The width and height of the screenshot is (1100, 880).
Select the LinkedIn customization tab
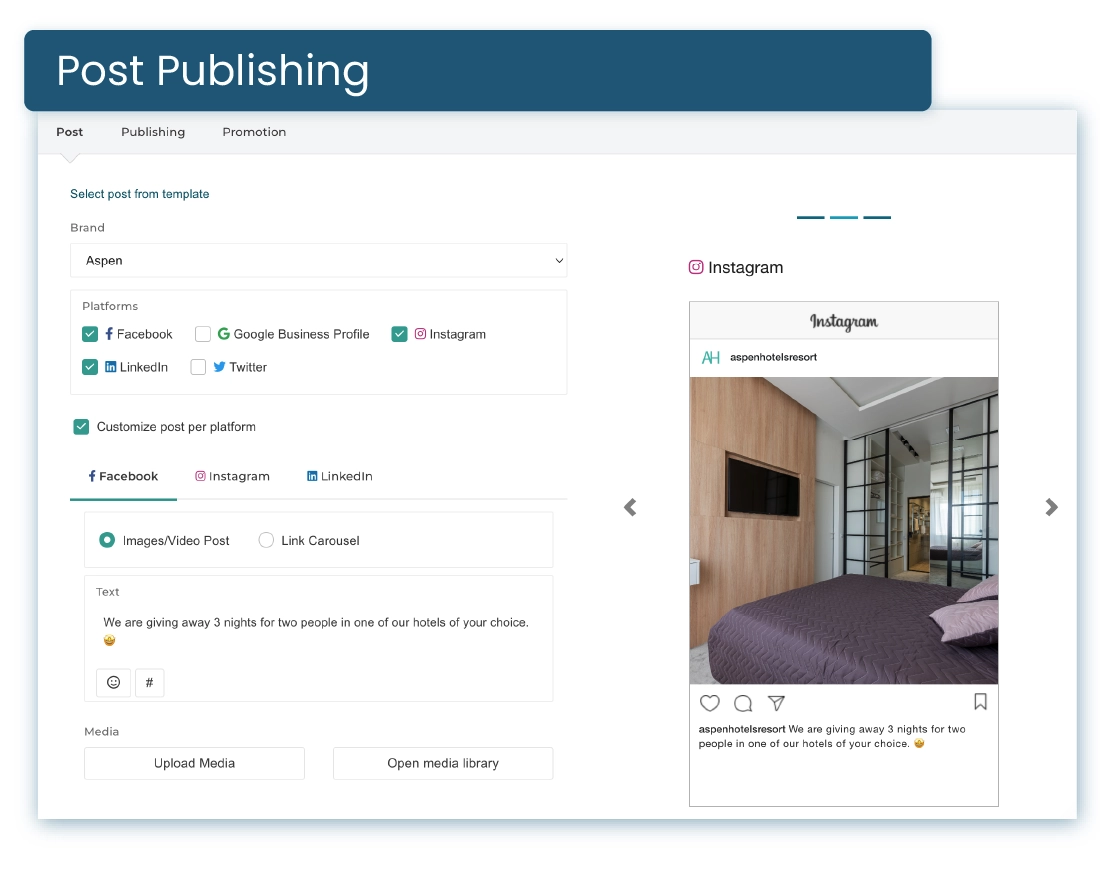pyautogui.click(x=340, y=476)
